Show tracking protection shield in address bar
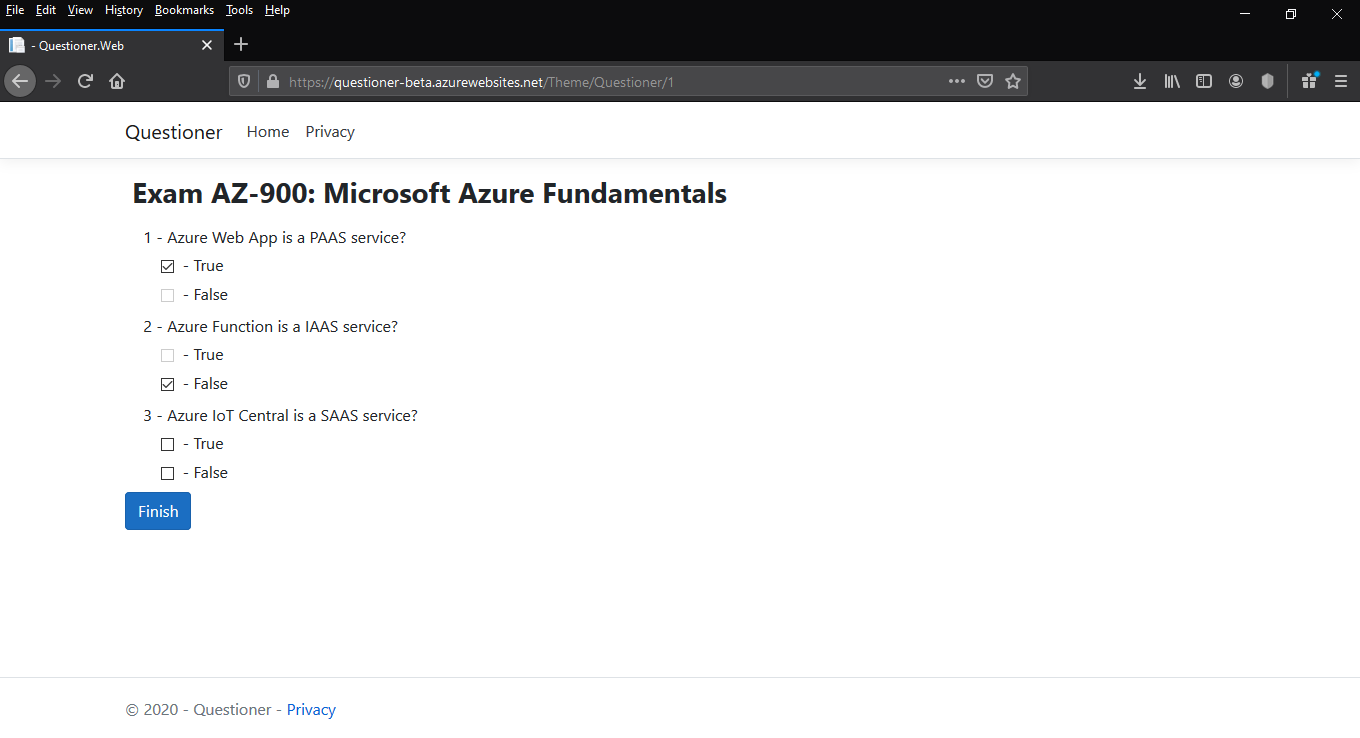 [243, 81]
